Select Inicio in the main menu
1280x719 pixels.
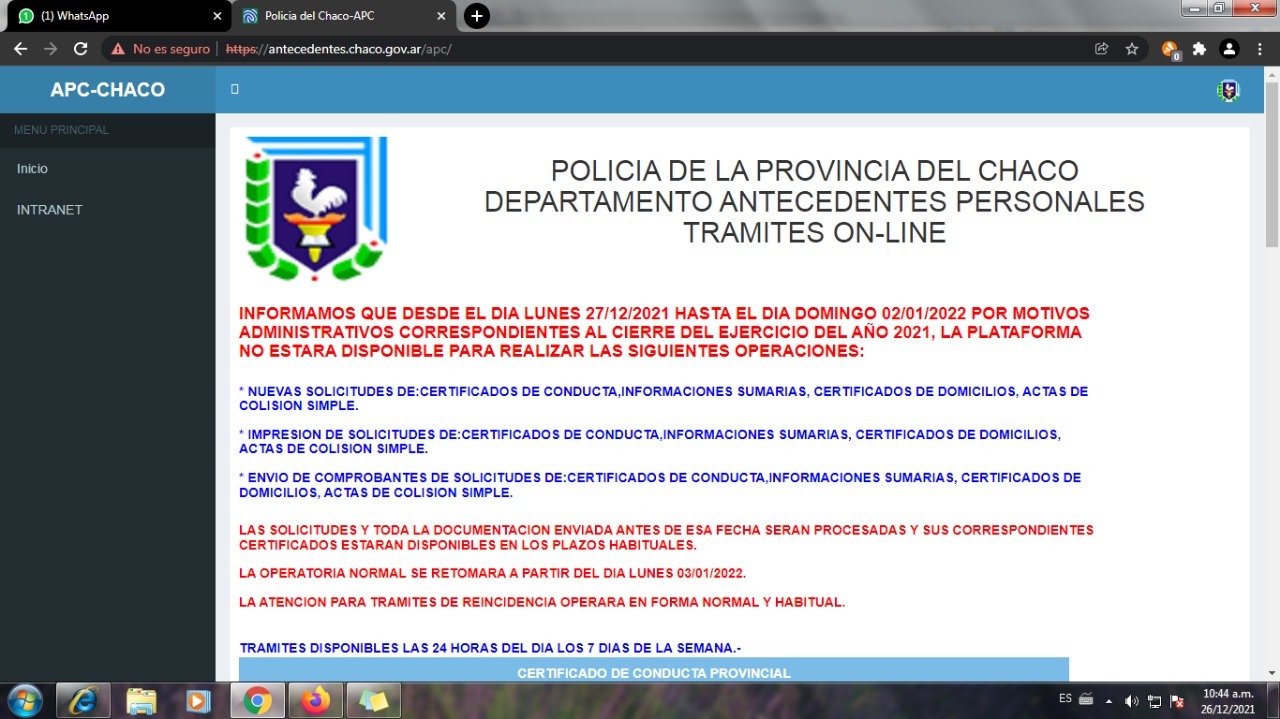[32, 169]
